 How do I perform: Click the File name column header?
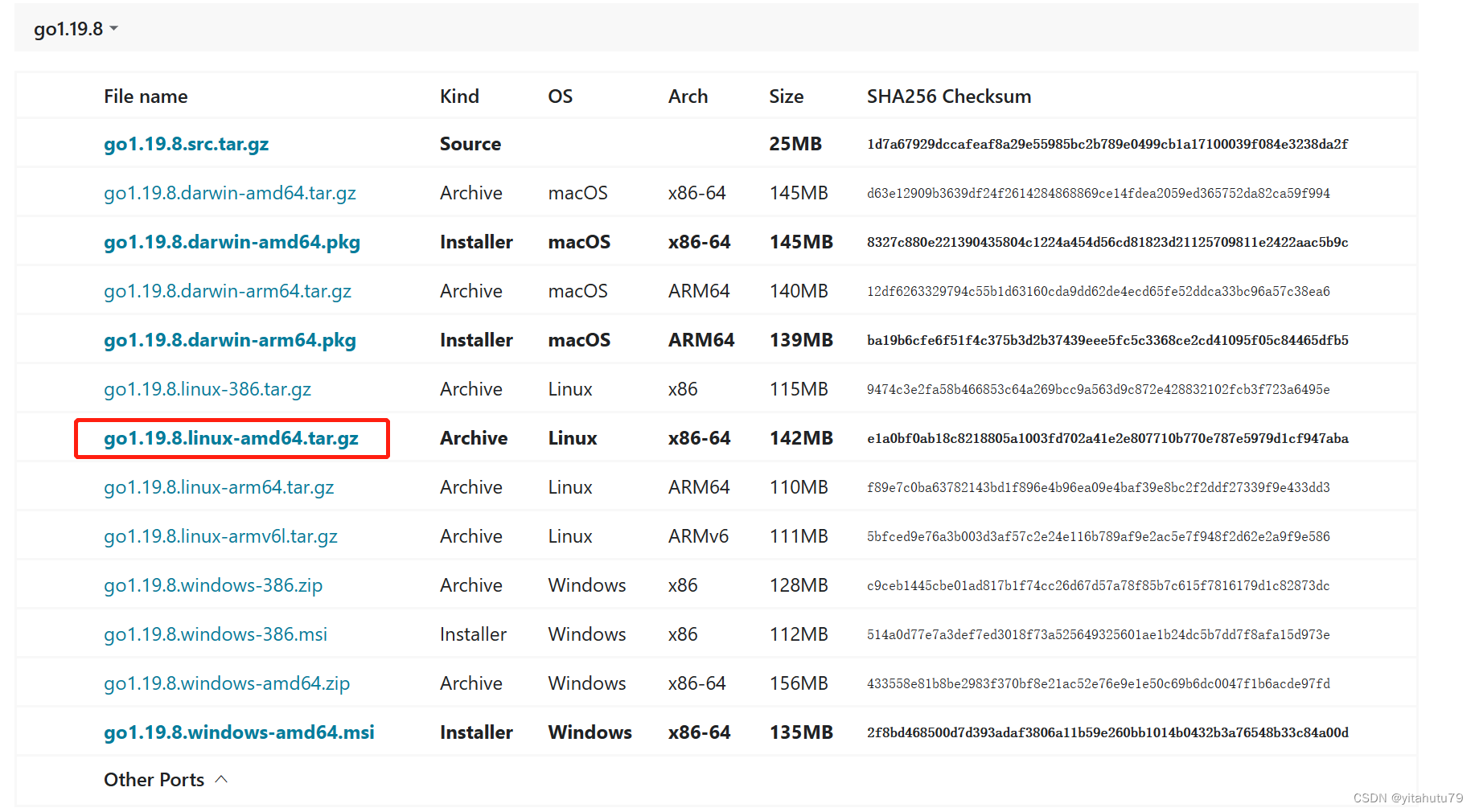tap(146, 96)
